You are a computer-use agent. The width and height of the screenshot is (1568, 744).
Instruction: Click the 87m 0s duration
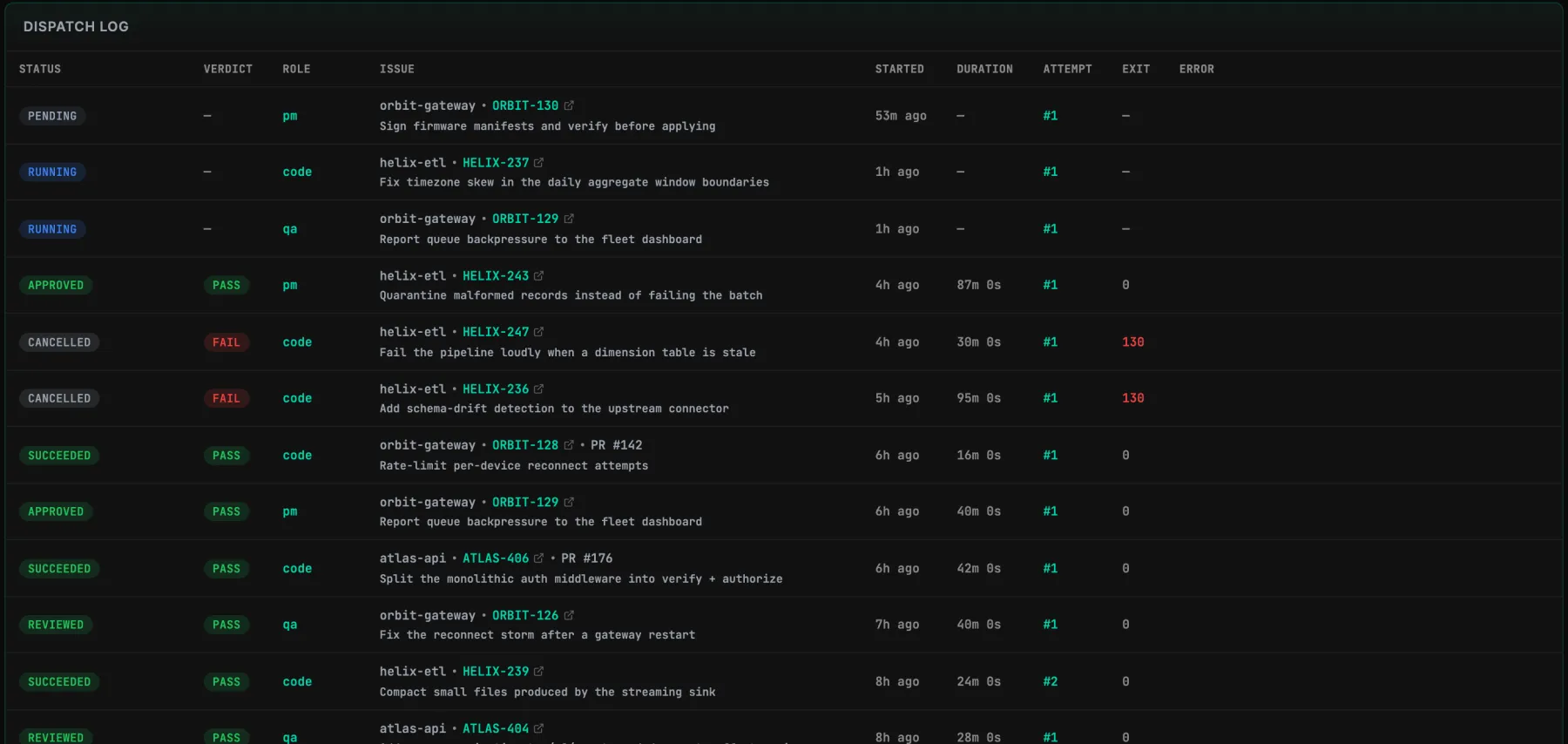[979, 285]
